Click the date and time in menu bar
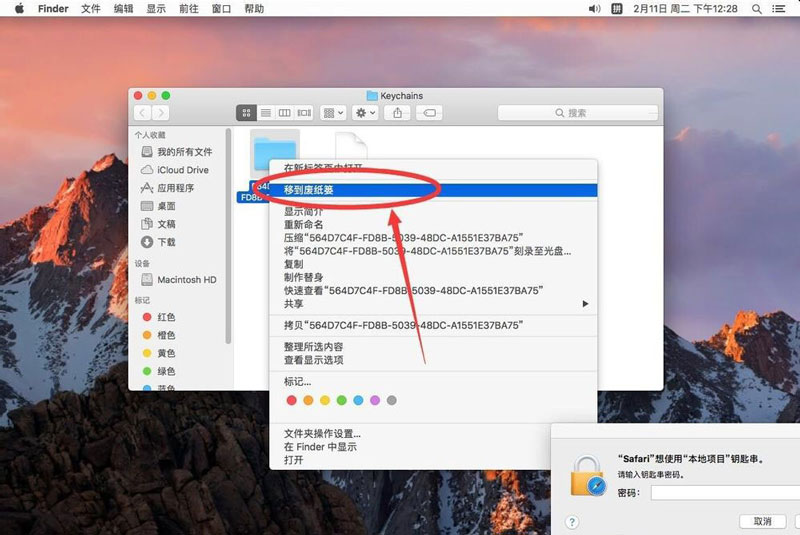This screenshot has width=800, height=535. 685,9
